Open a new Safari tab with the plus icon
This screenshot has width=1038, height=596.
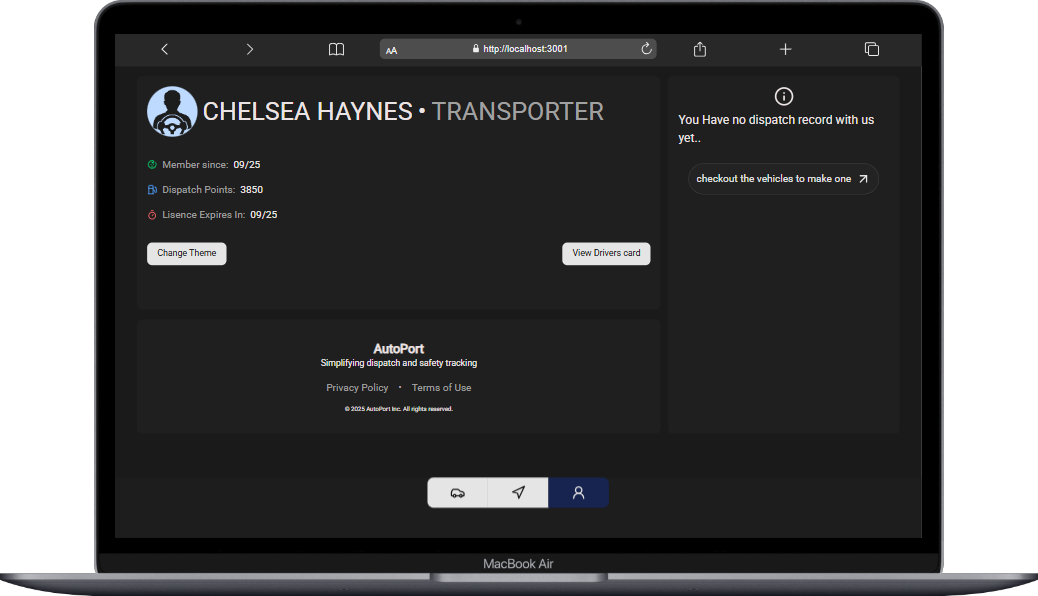785,48
